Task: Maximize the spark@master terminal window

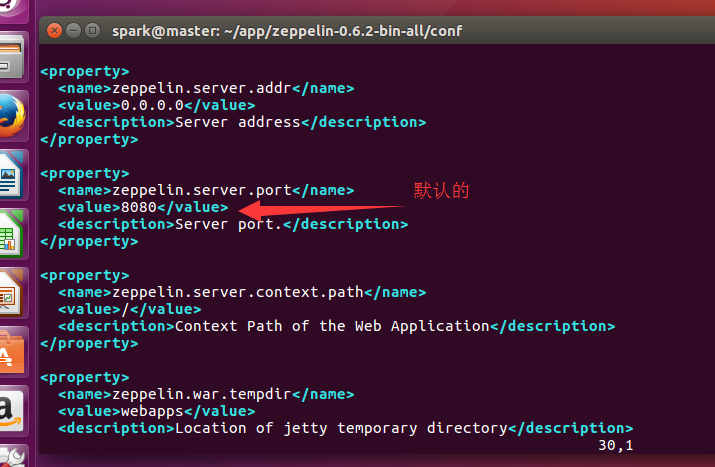Action: (x=93, y=31)
